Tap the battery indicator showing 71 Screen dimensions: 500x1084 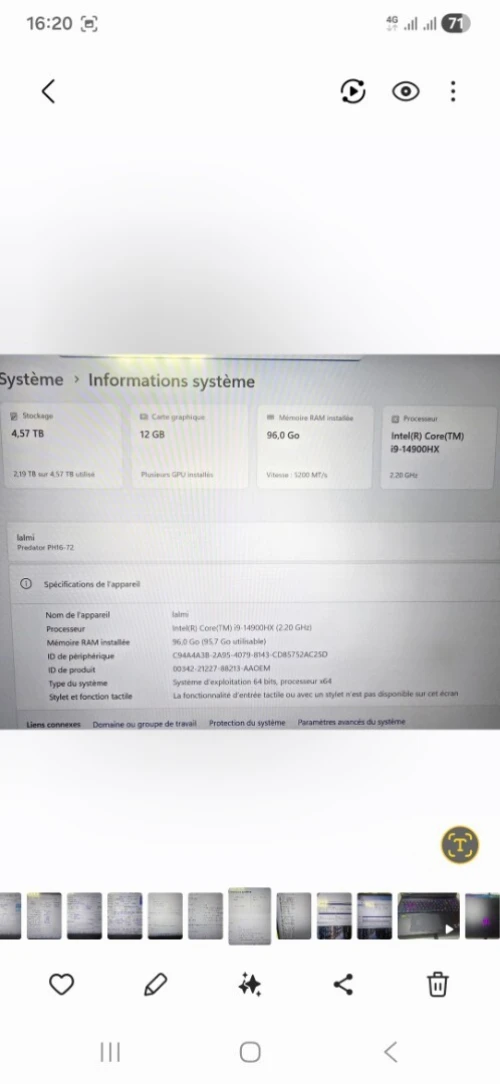click(x=456, y=24)
